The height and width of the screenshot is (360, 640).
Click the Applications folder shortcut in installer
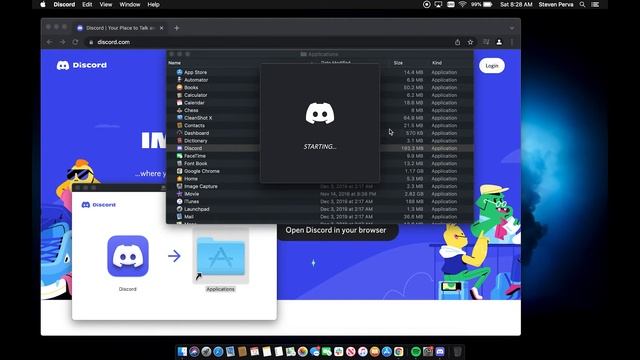click(220, 257)
